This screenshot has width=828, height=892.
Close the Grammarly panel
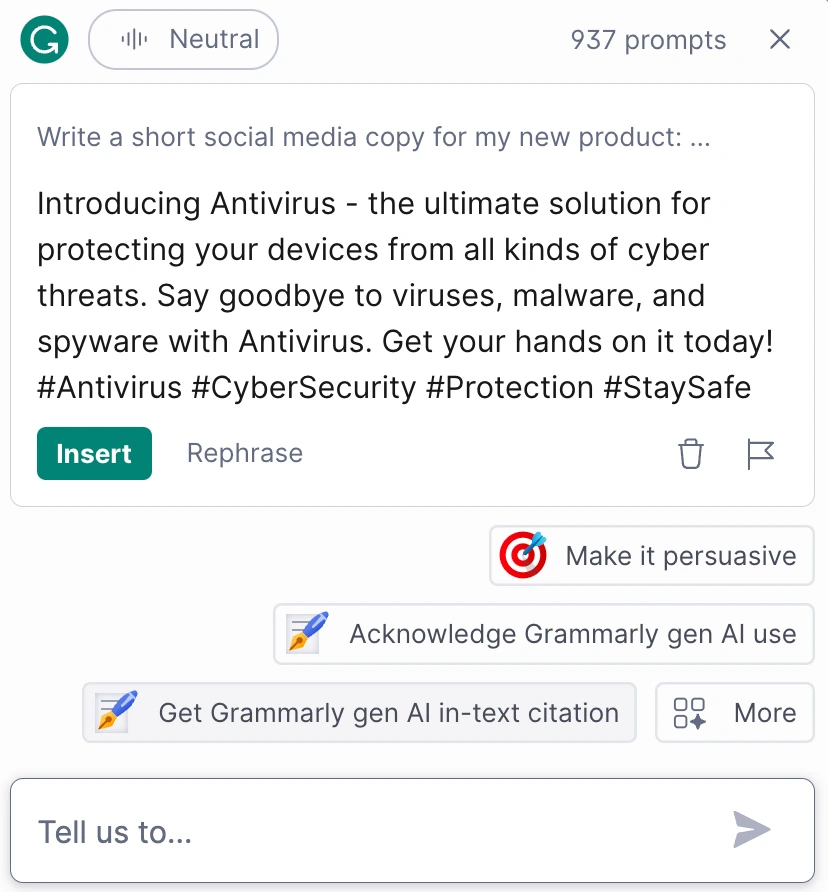click(x=779, y=39)
